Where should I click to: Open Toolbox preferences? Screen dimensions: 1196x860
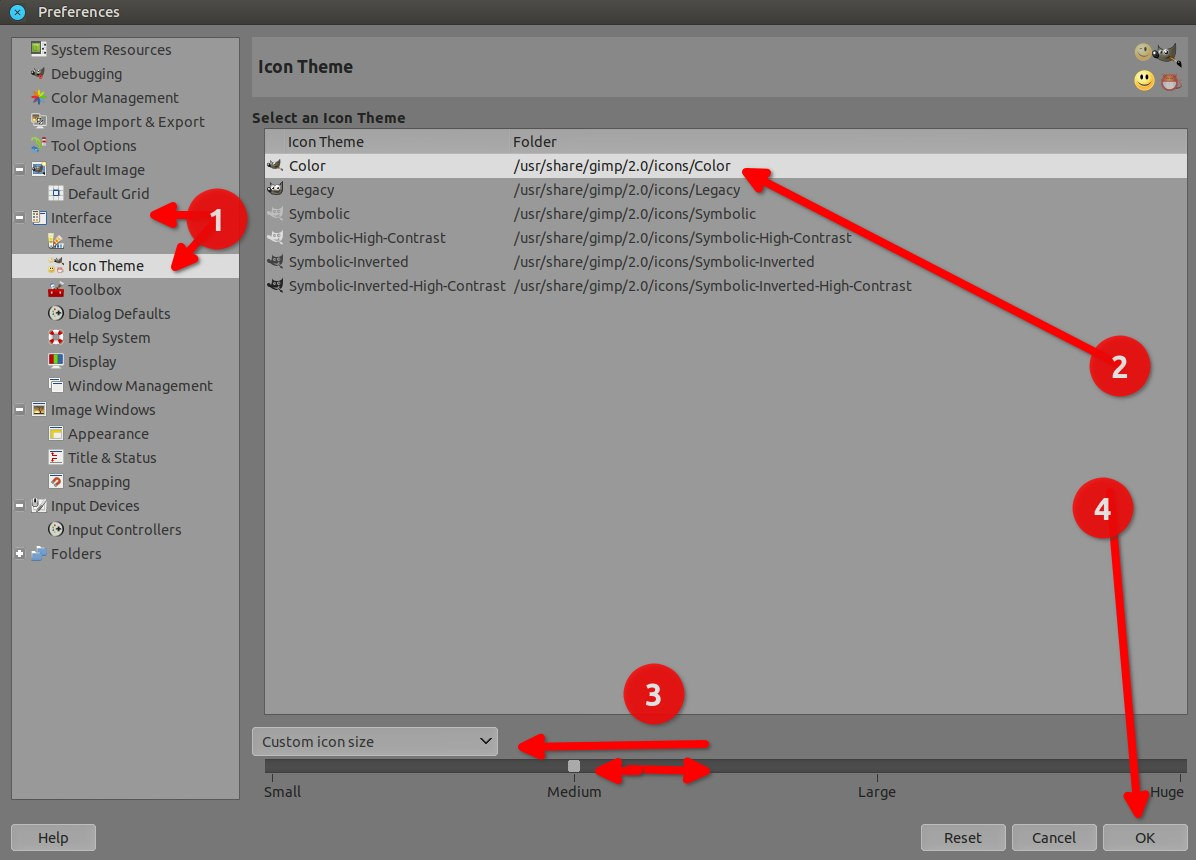click(95, 290)
